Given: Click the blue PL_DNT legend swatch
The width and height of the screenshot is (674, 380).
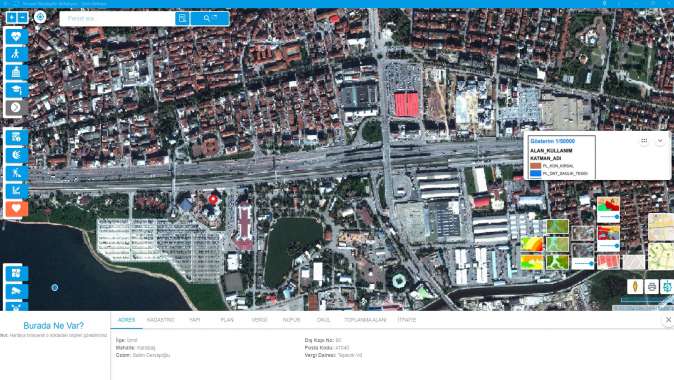Looking at the screenshot, I should tap(535, 173).
